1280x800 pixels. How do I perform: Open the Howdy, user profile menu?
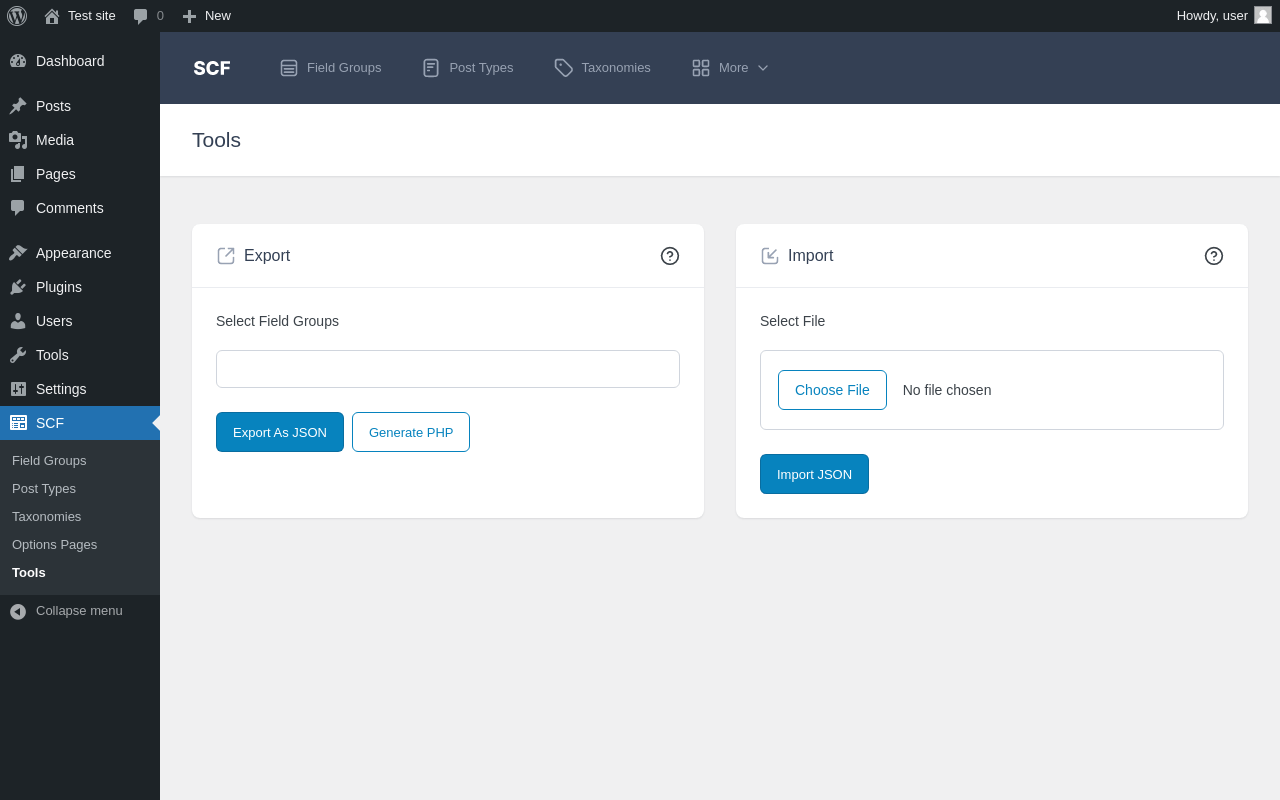point(1224,16)
